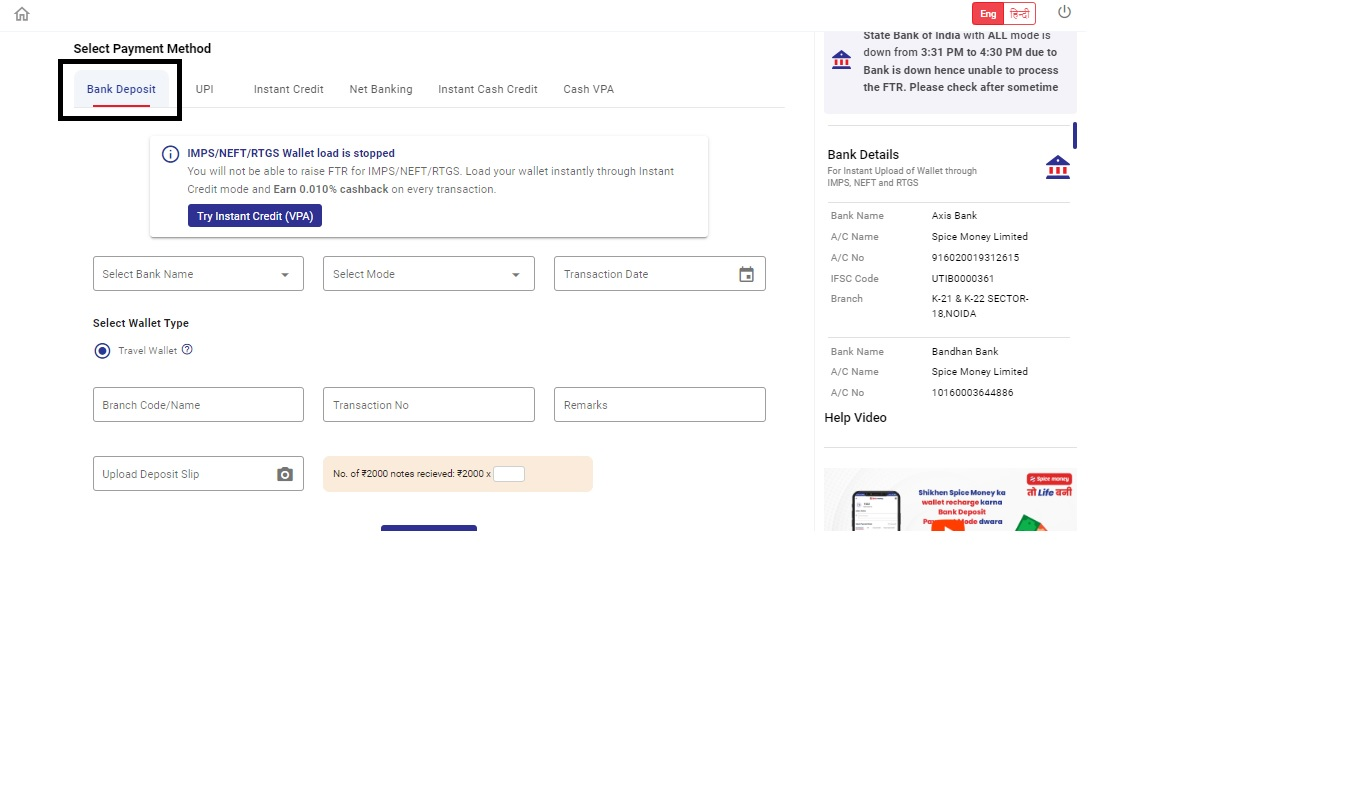Click the Try Instant Credit (VPA) button
Image resolution: width=1366 pixels, height=786 pixels.
coord(255,216)
